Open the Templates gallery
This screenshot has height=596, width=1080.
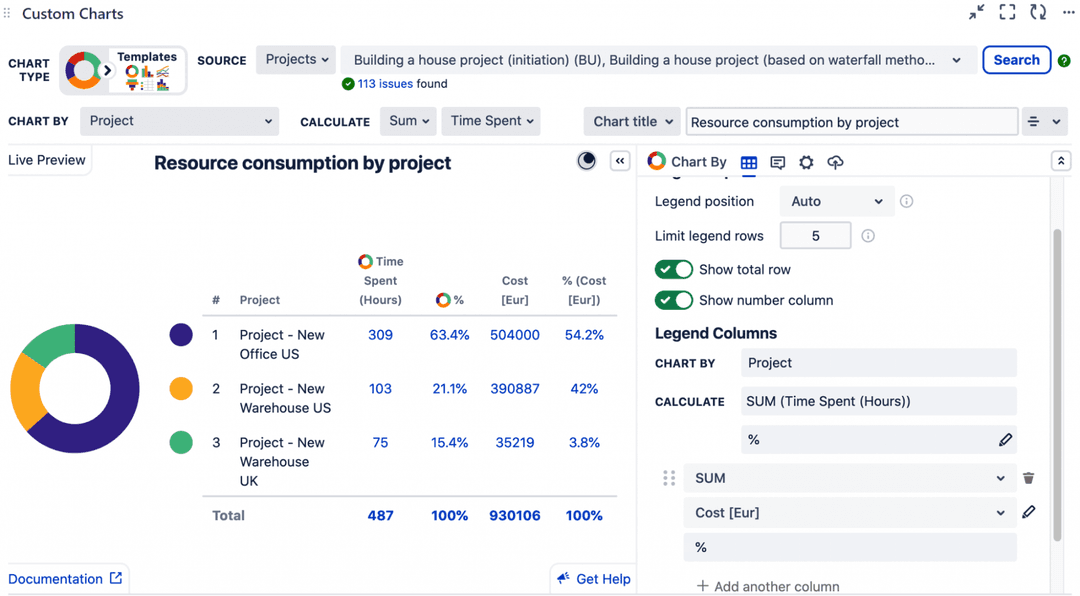point(146,70)
